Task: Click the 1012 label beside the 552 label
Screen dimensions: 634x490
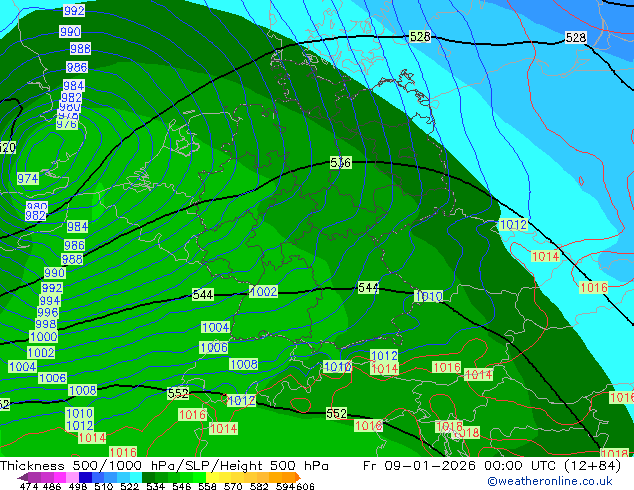Action: point(241,401)
